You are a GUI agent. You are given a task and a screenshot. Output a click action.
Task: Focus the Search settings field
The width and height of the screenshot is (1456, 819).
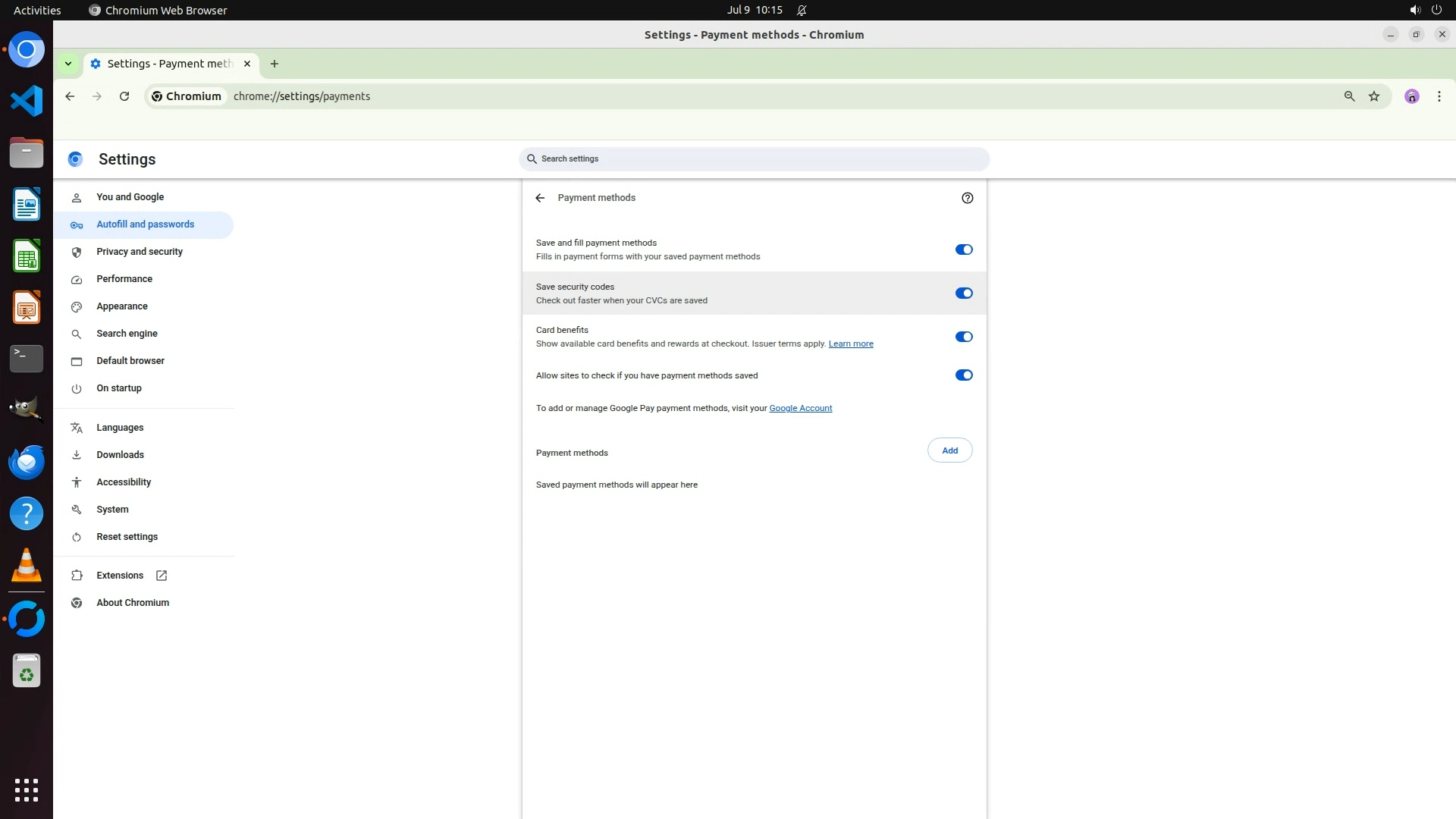(x=755, y=158)
